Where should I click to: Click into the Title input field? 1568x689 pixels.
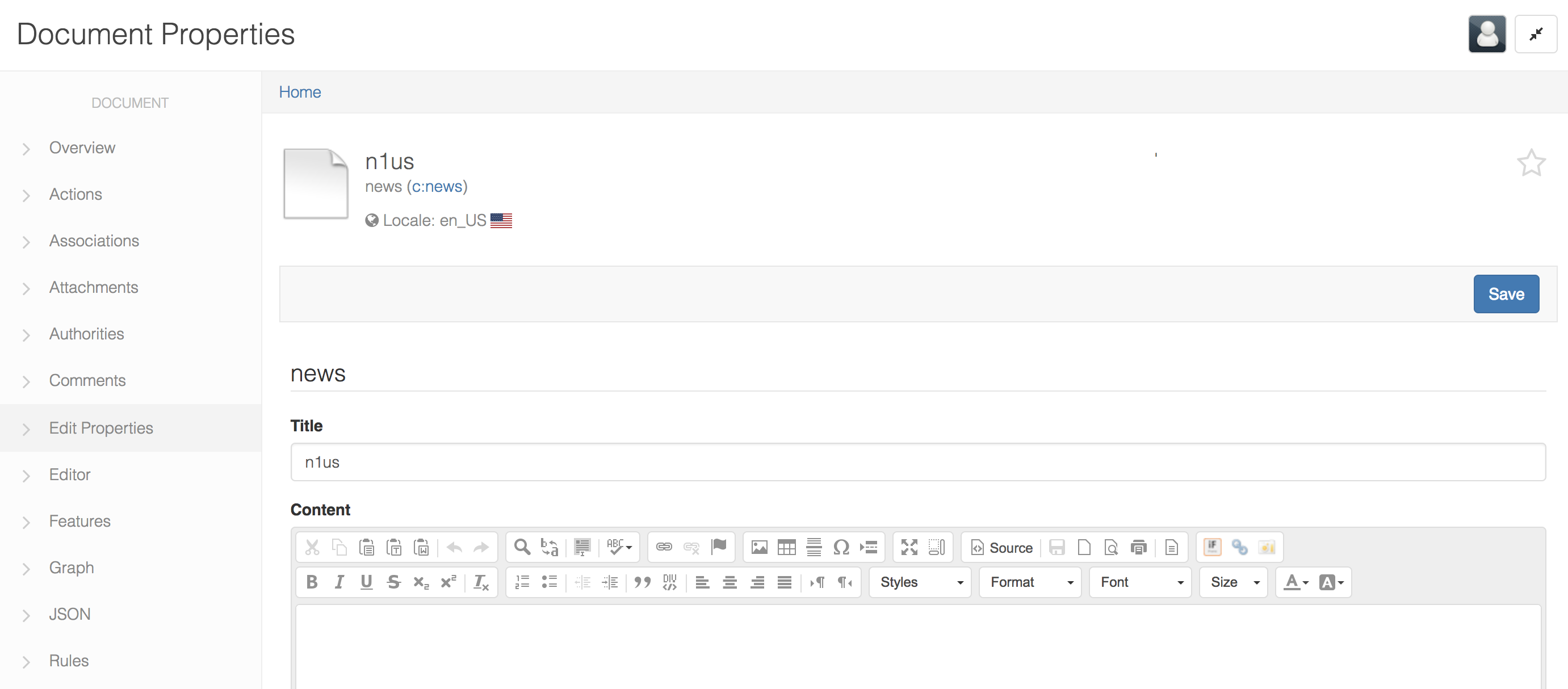[x=918, y=462]
